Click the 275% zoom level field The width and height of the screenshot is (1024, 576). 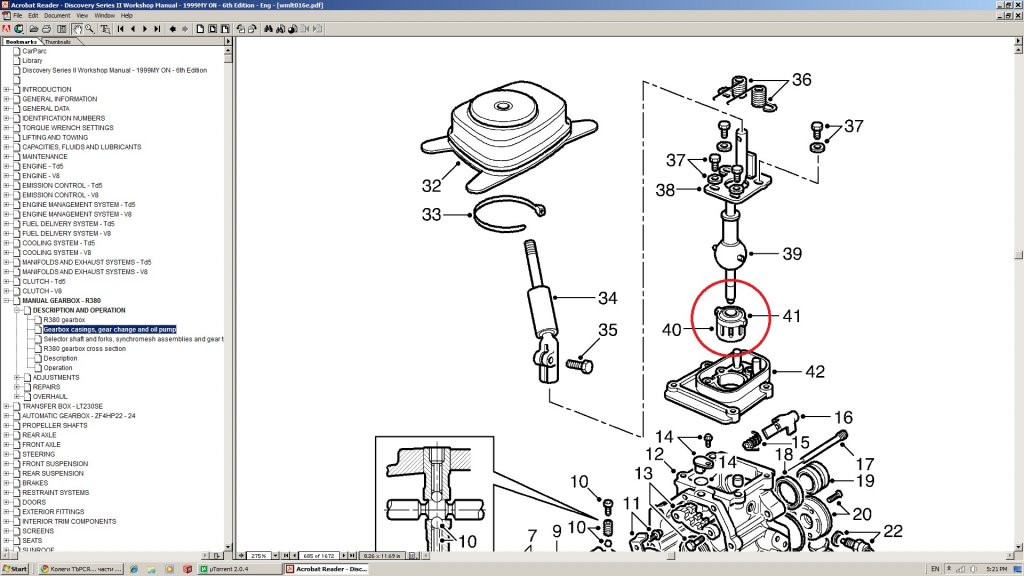point(259,556)
